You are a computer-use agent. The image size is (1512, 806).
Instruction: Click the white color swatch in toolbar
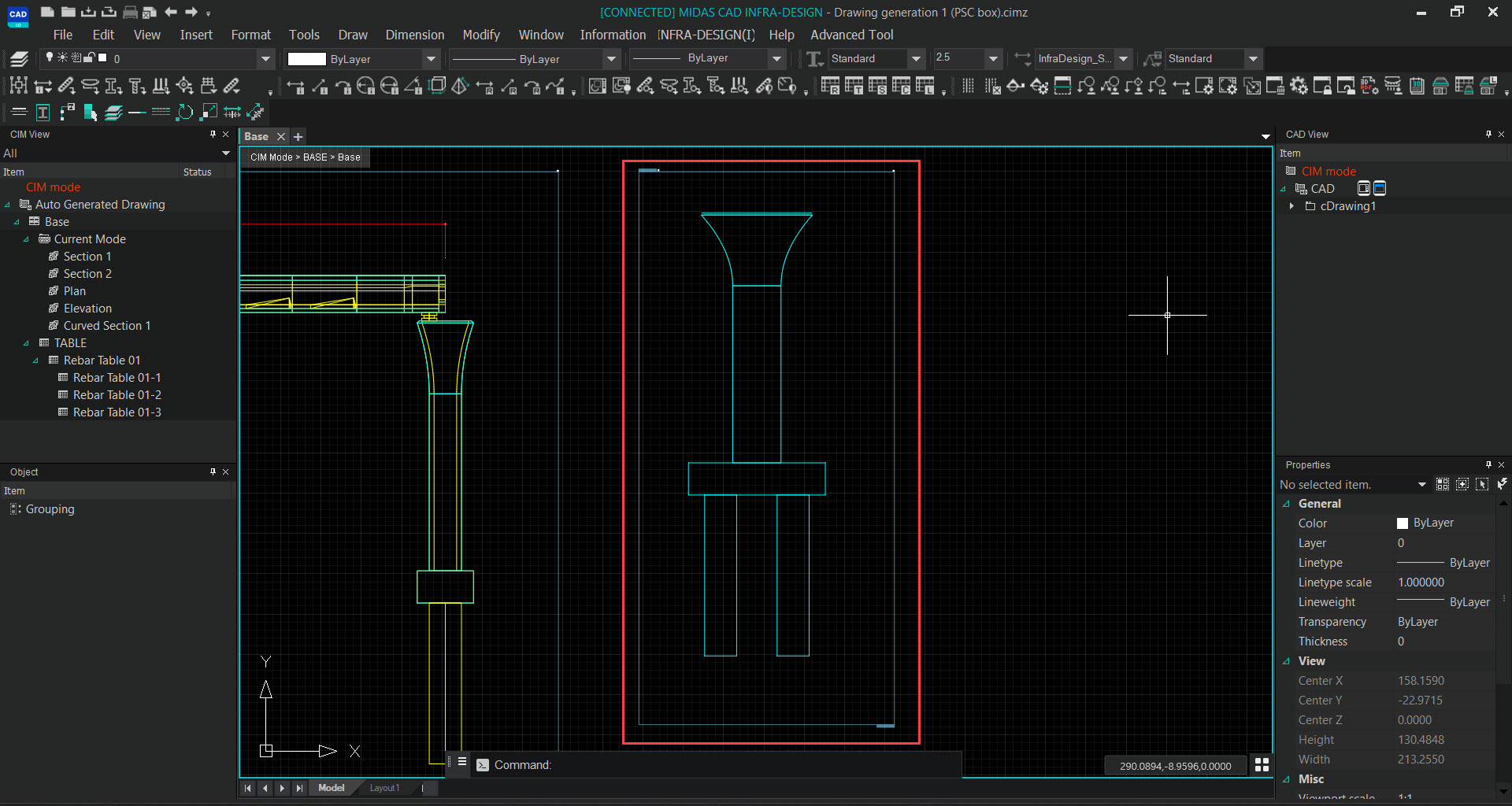[x=306, y=58]
